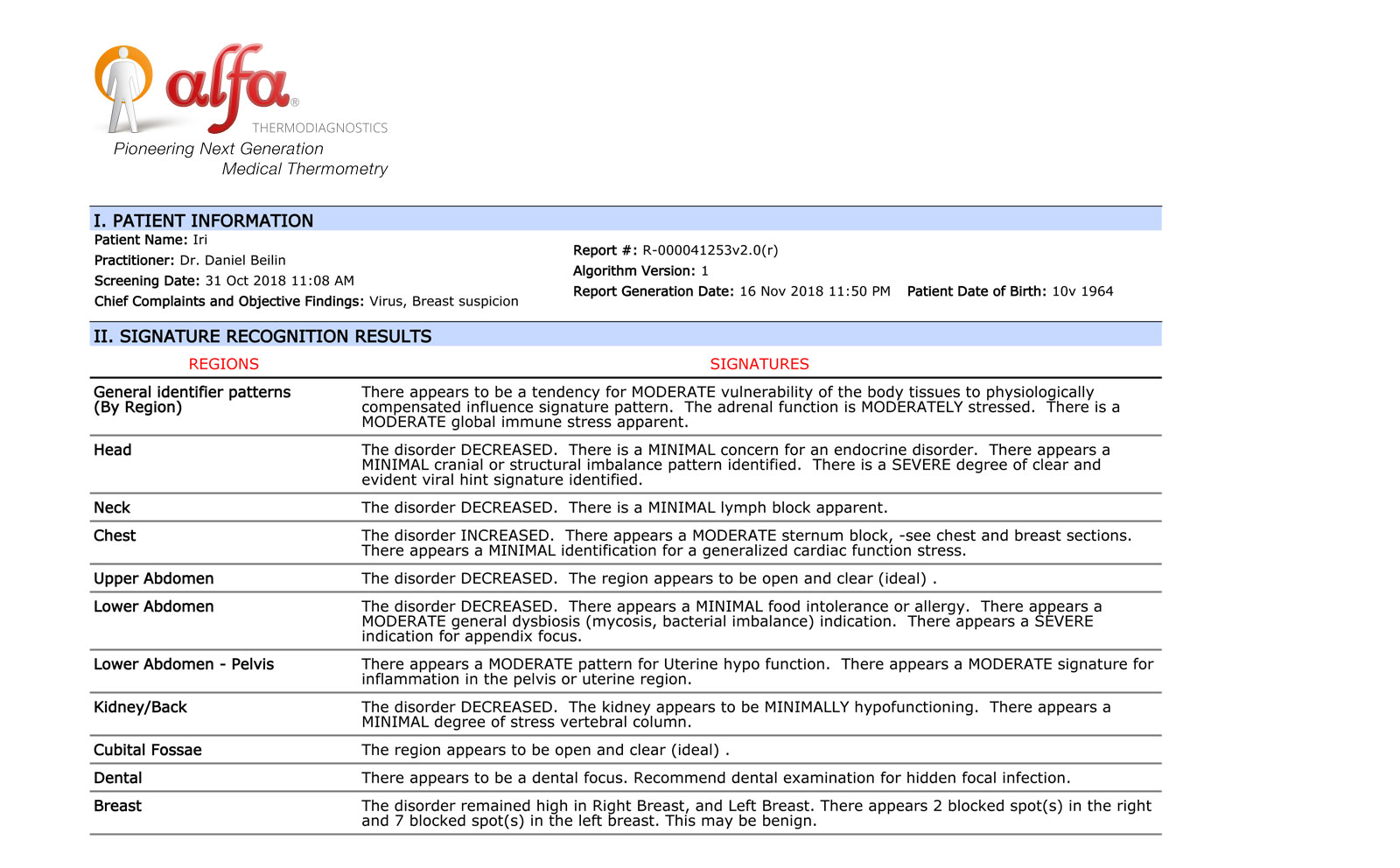Image resolution: width=1400 pixels, height=868 pixels.
Task: Click the Upper Abdomen row label
Action: [x=153, y=578]
